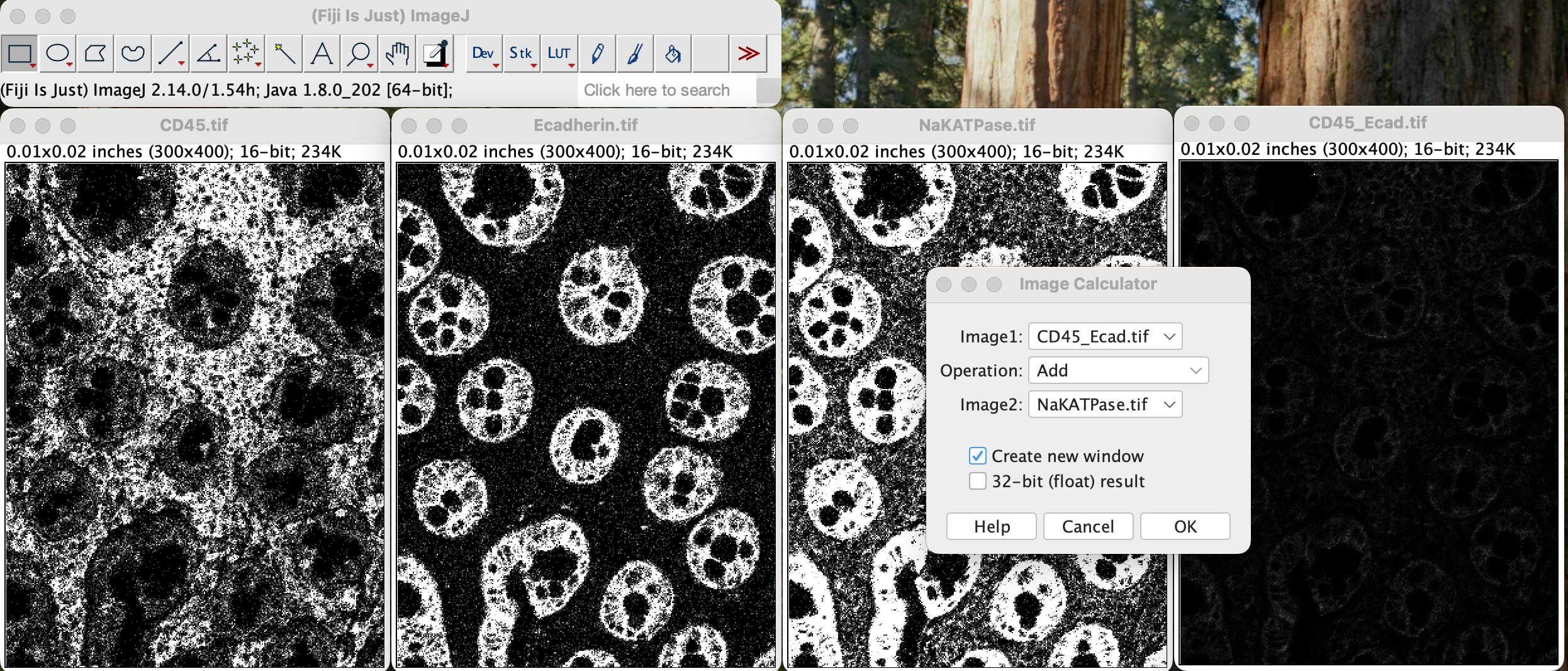1568x671 pixels.
Task: Click Cancel in Image Calculator dialog
Action: click(x=1088, y=526)
